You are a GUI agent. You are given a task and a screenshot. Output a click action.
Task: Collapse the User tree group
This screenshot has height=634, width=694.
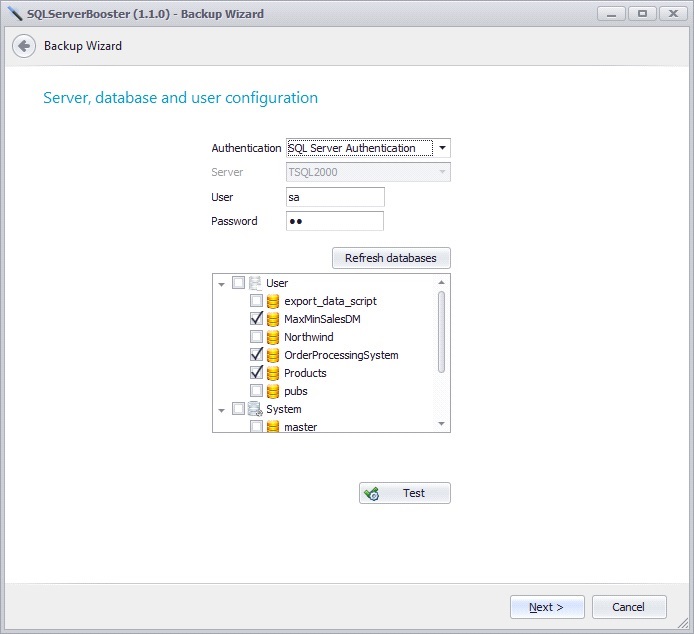221,284
